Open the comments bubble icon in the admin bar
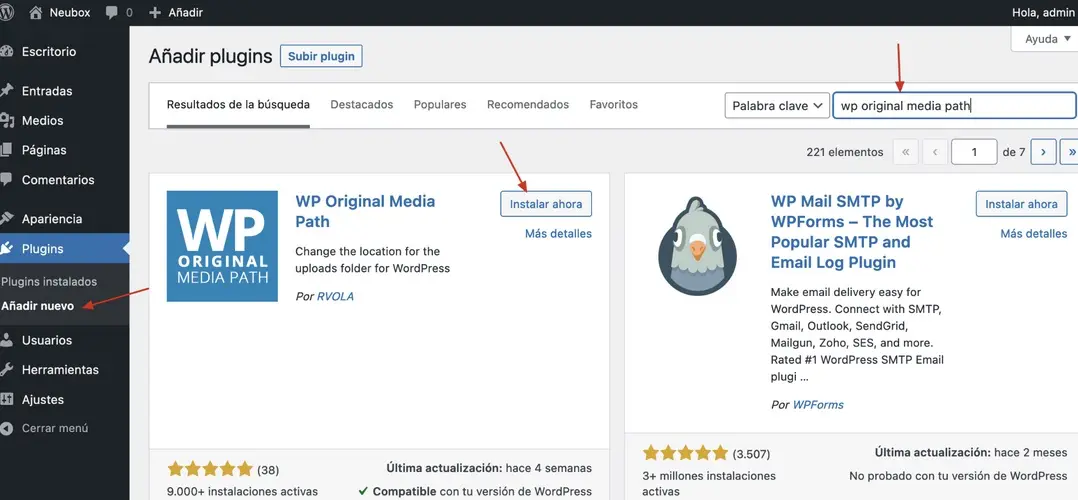 [113, 12]
